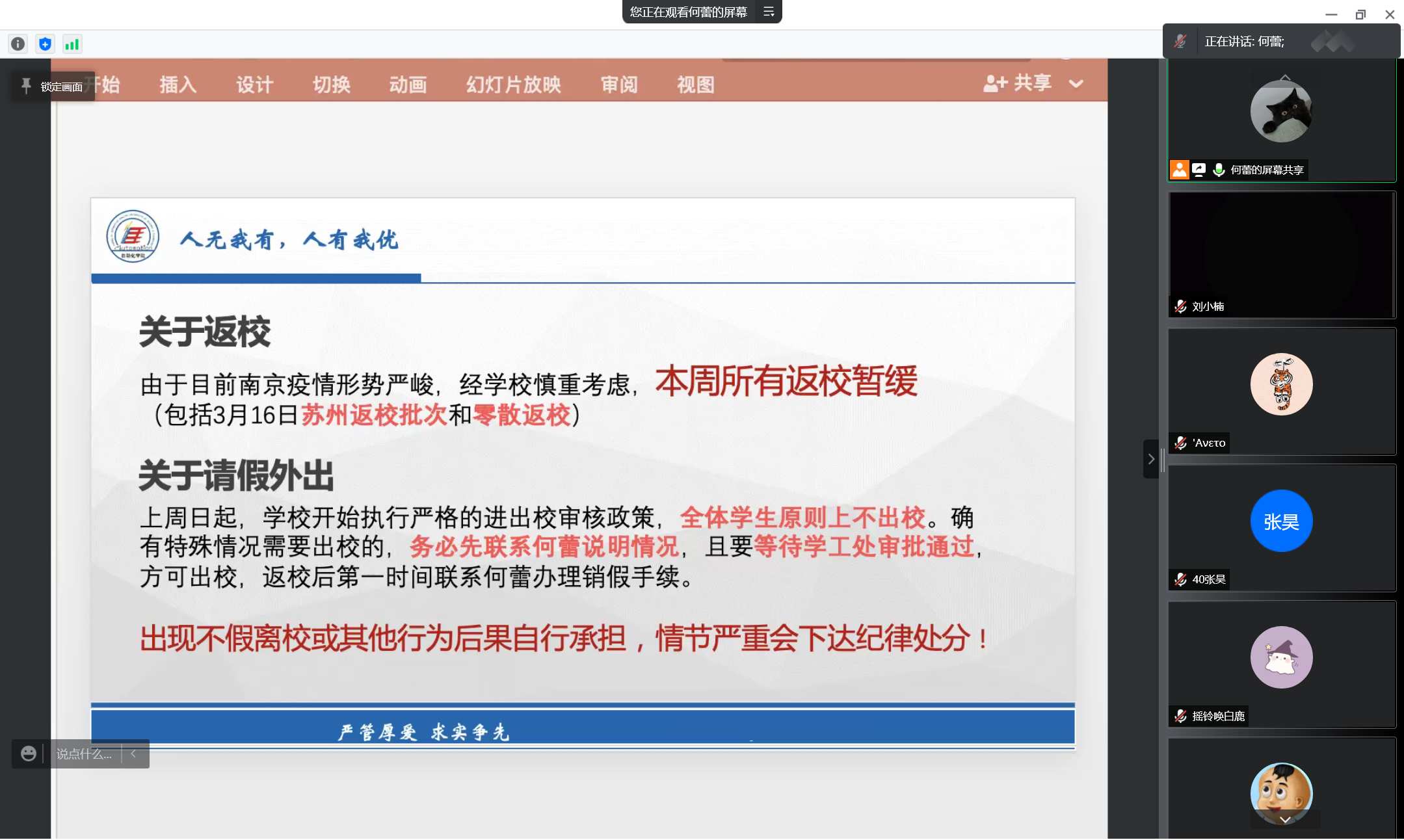Click the muted microphone icon in speaking bar
This screenshot has height=840, width=1404.
coord(1180,42)
